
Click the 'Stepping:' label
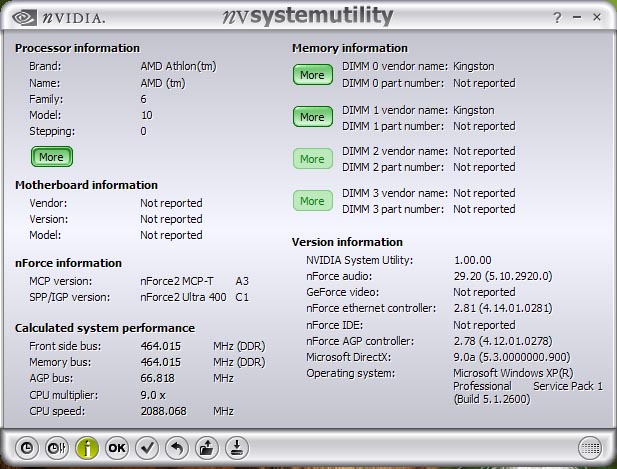[x=52, y=131]
